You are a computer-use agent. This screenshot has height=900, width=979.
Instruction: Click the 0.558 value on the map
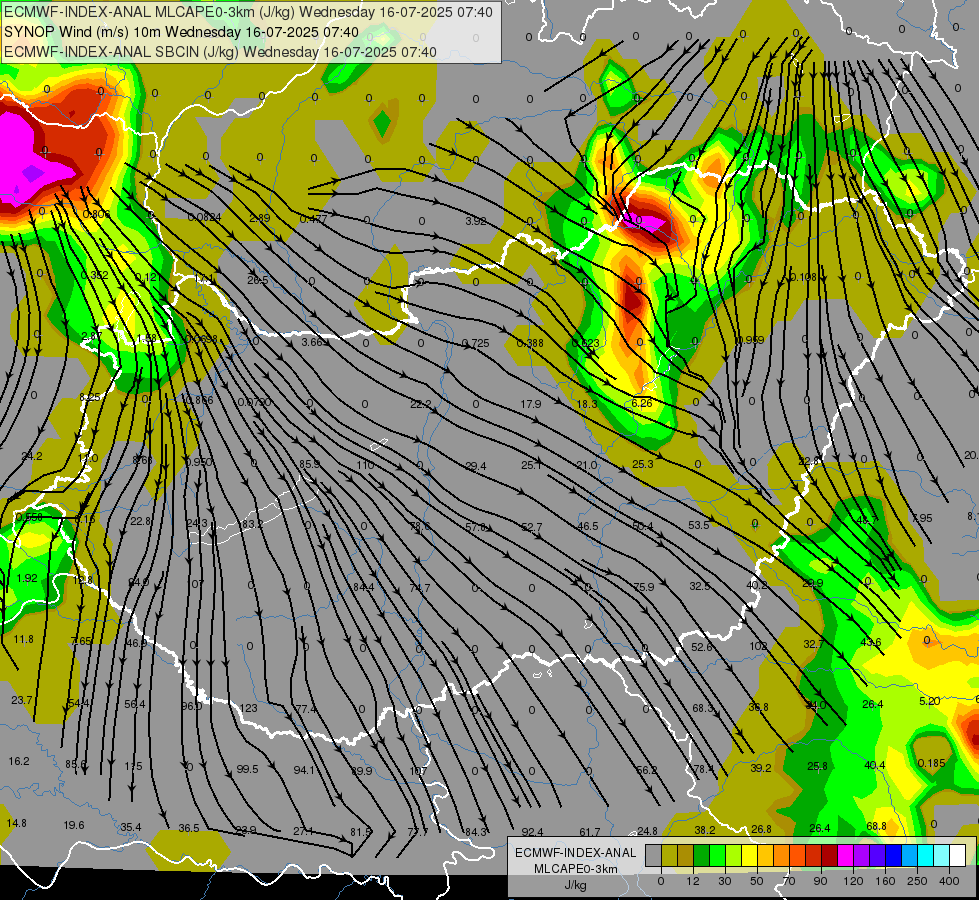(x=29, y=517)
